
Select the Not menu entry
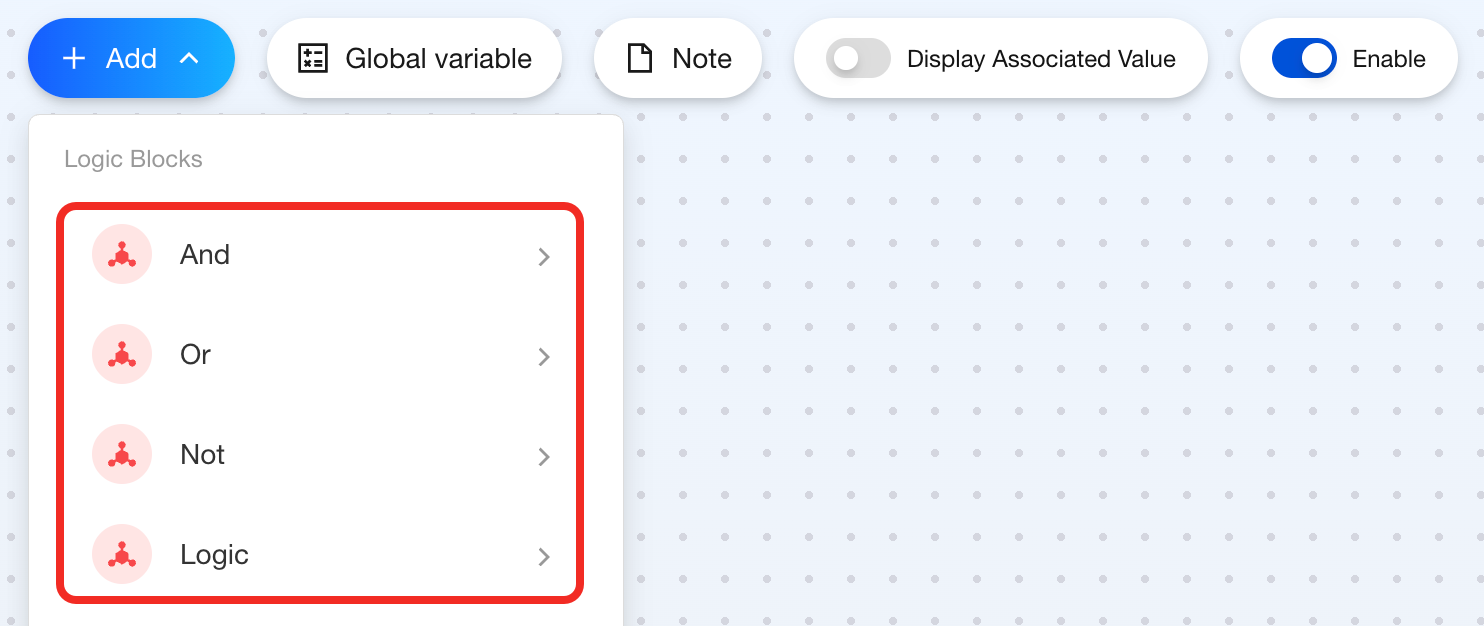pyautogui.click(x=203, y=455)
